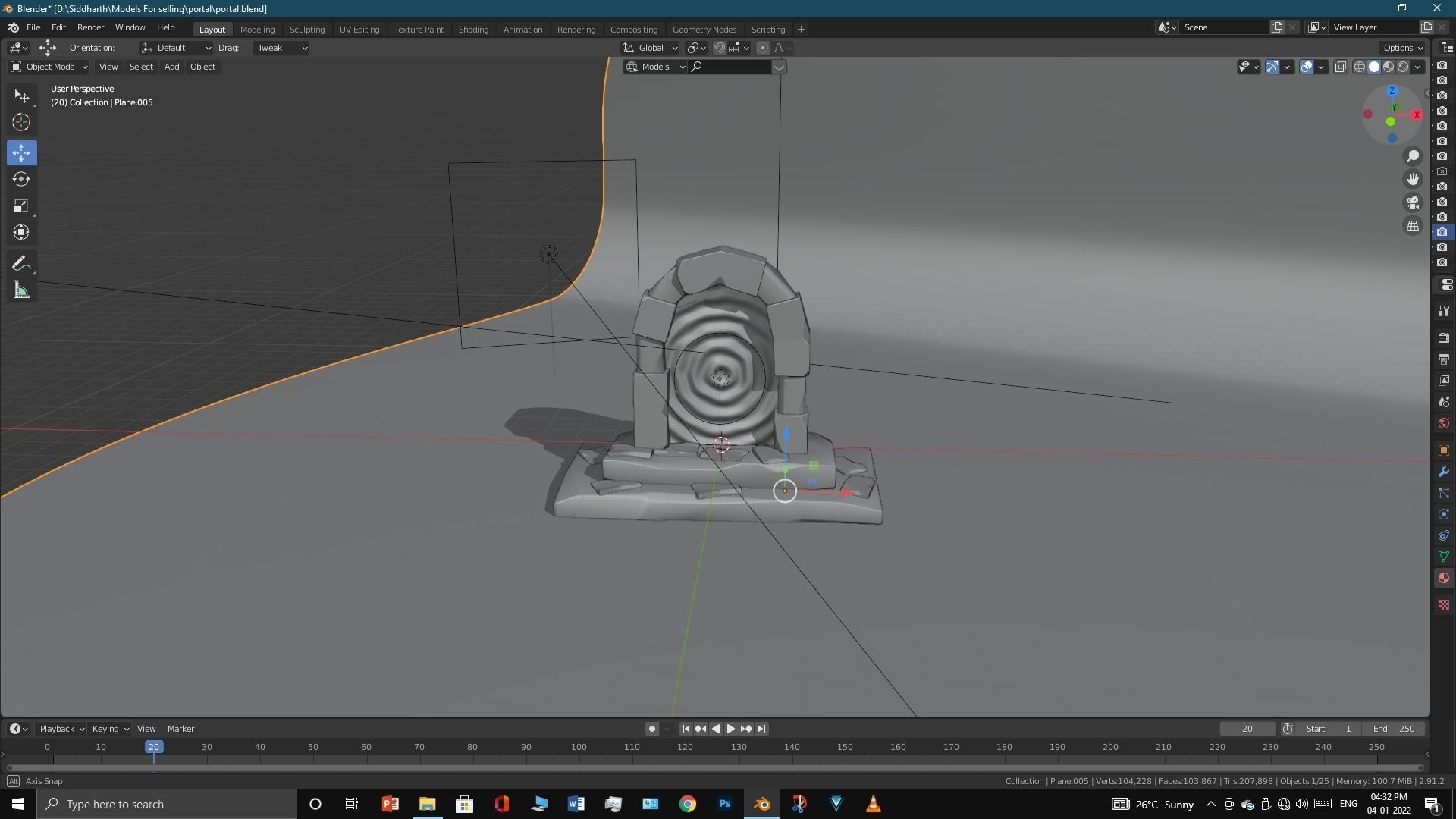Select the Move tool

tap(21, 153)
